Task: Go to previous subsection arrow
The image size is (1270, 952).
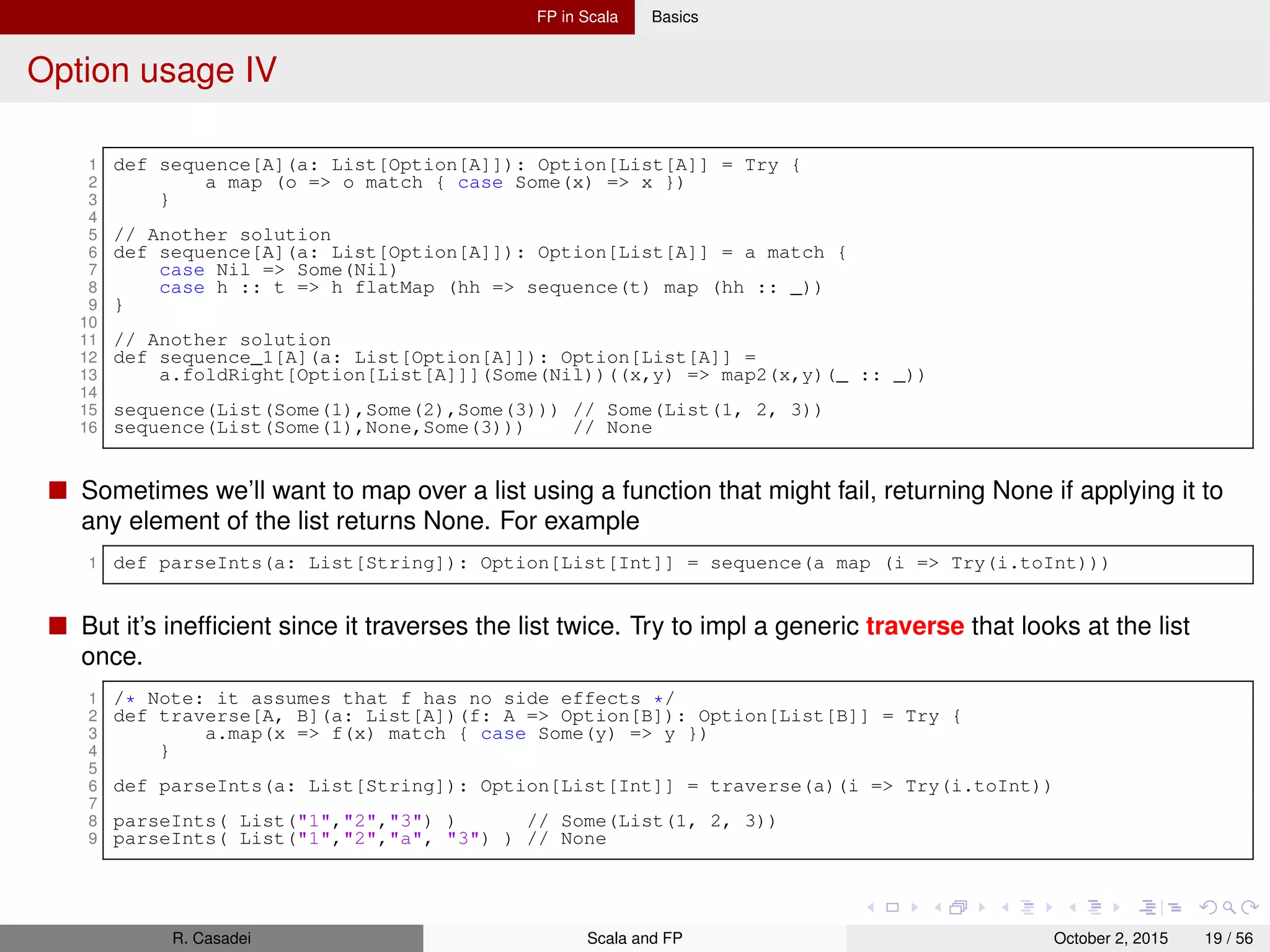Action: click(1005, 907)
